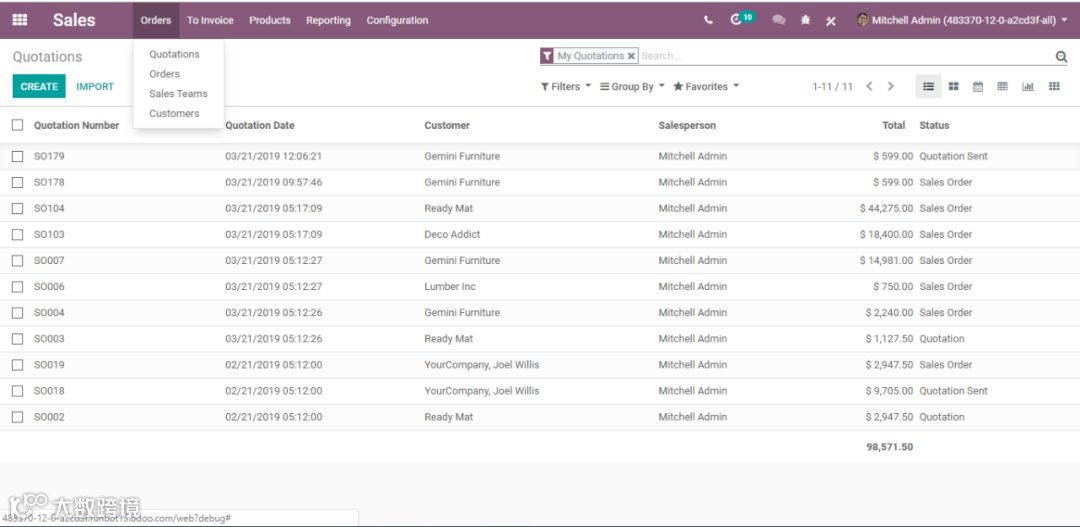1080x527 pixels.
Task: Toggle the select-all checkbox in header
Action: pyautogui.click(x=18, y=125)
